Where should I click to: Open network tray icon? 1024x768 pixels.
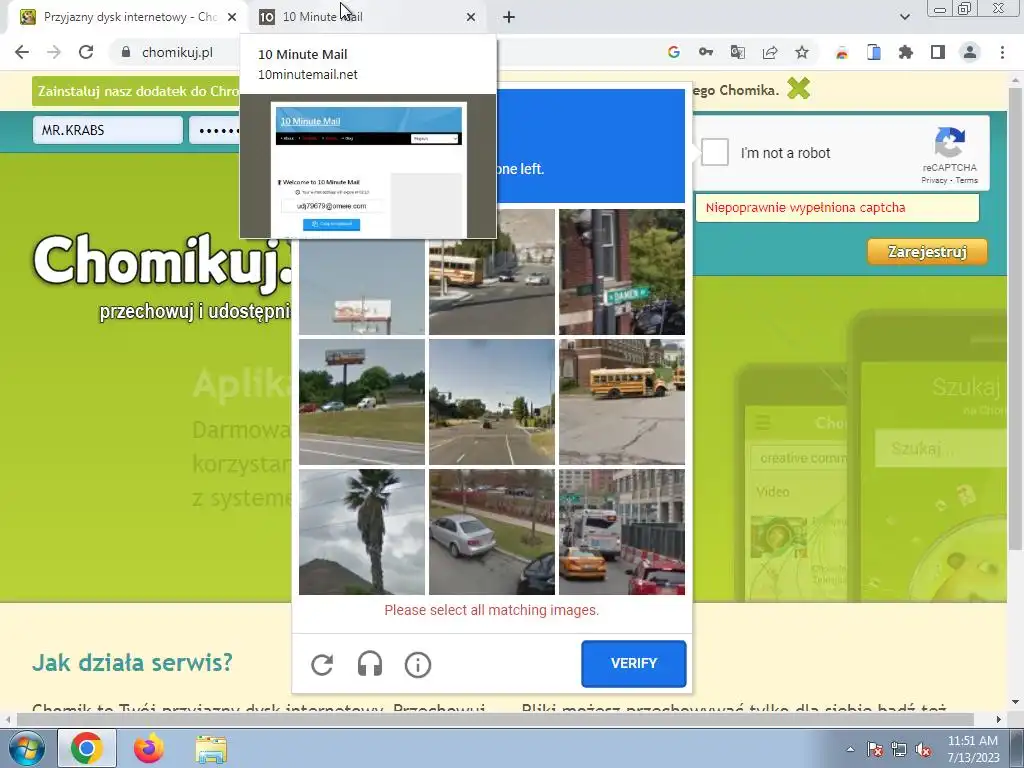899,749
